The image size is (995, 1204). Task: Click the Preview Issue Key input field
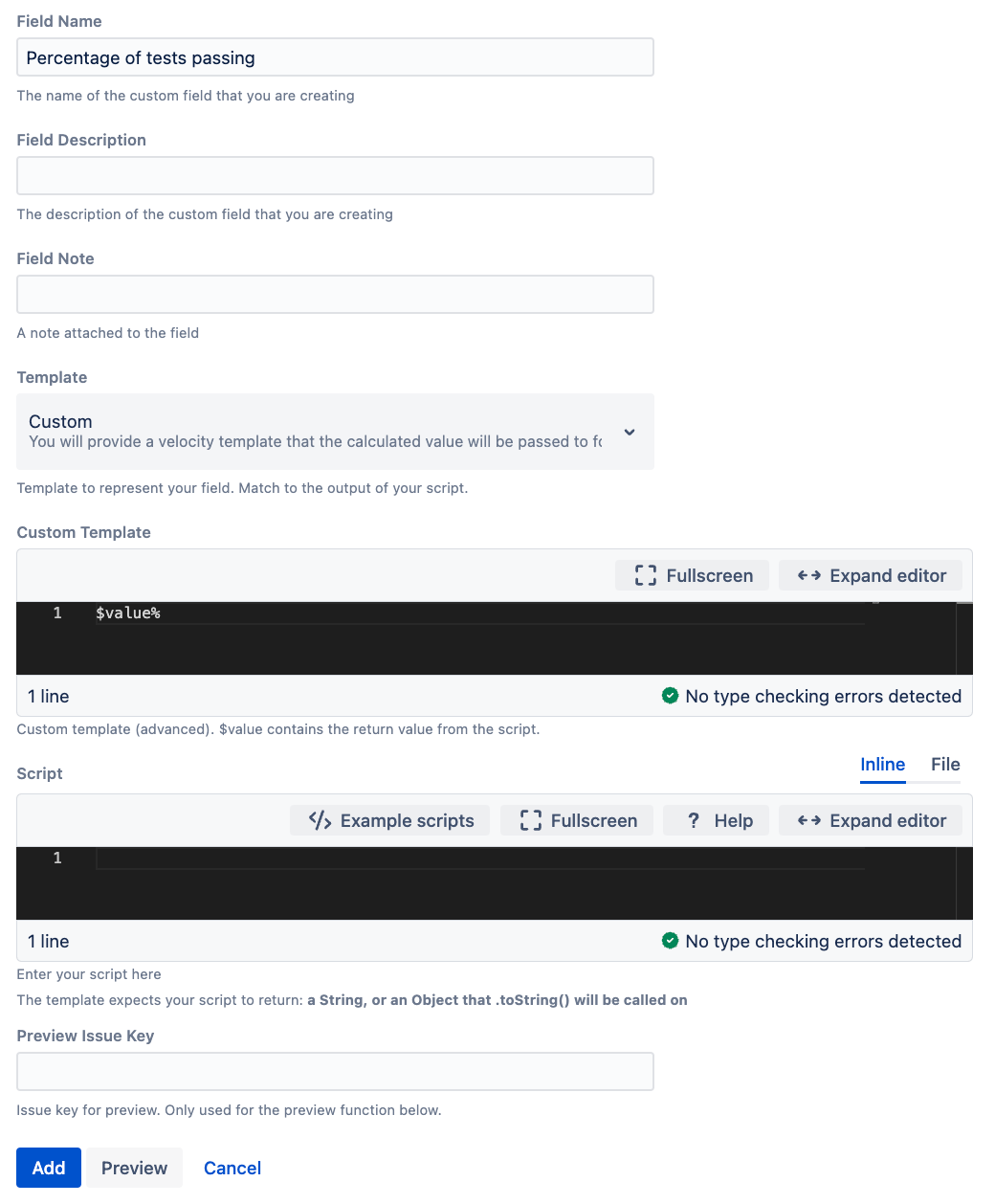[x=335, y=1072]
